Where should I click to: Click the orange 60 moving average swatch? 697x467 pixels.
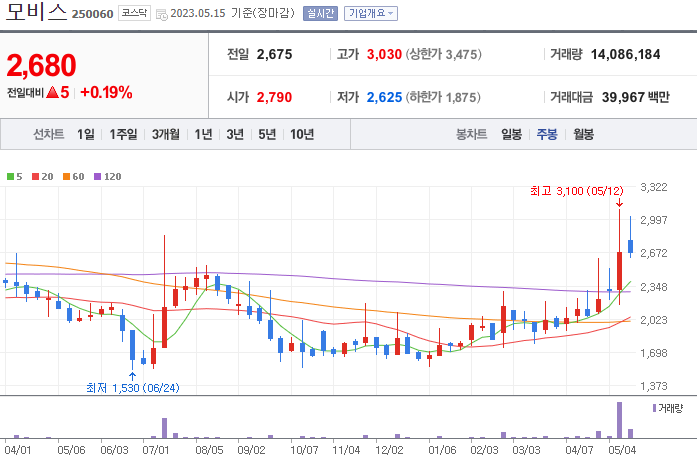[x=67, y=177]
